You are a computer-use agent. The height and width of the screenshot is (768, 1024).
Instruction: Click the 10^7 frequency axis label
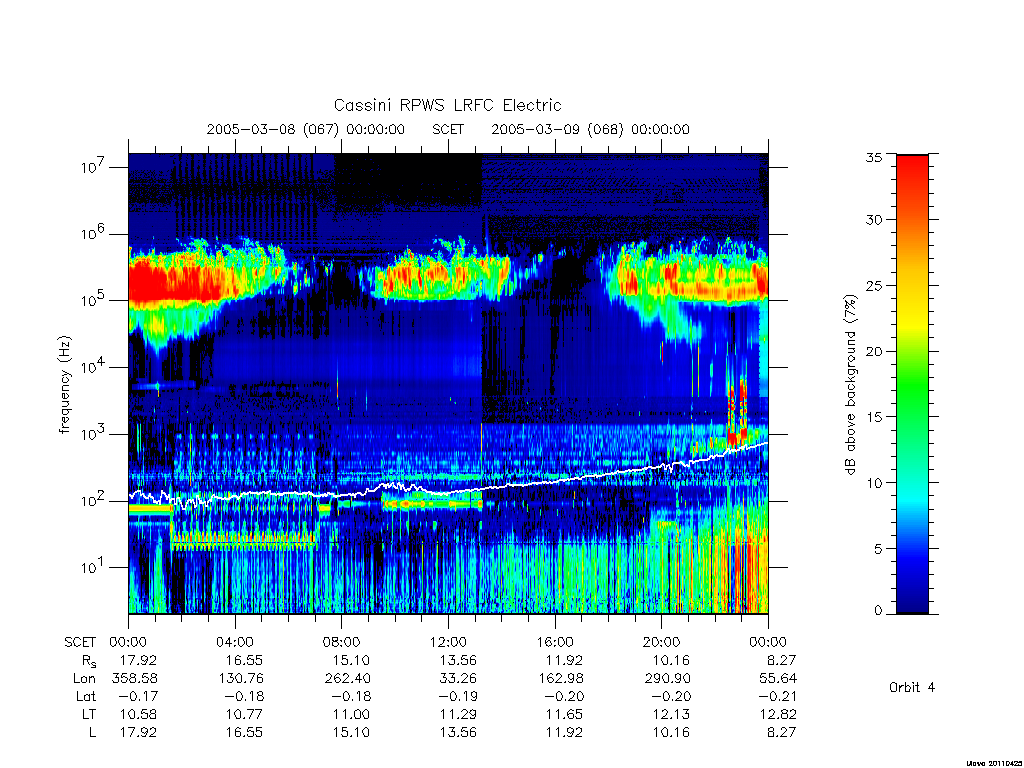93,167
